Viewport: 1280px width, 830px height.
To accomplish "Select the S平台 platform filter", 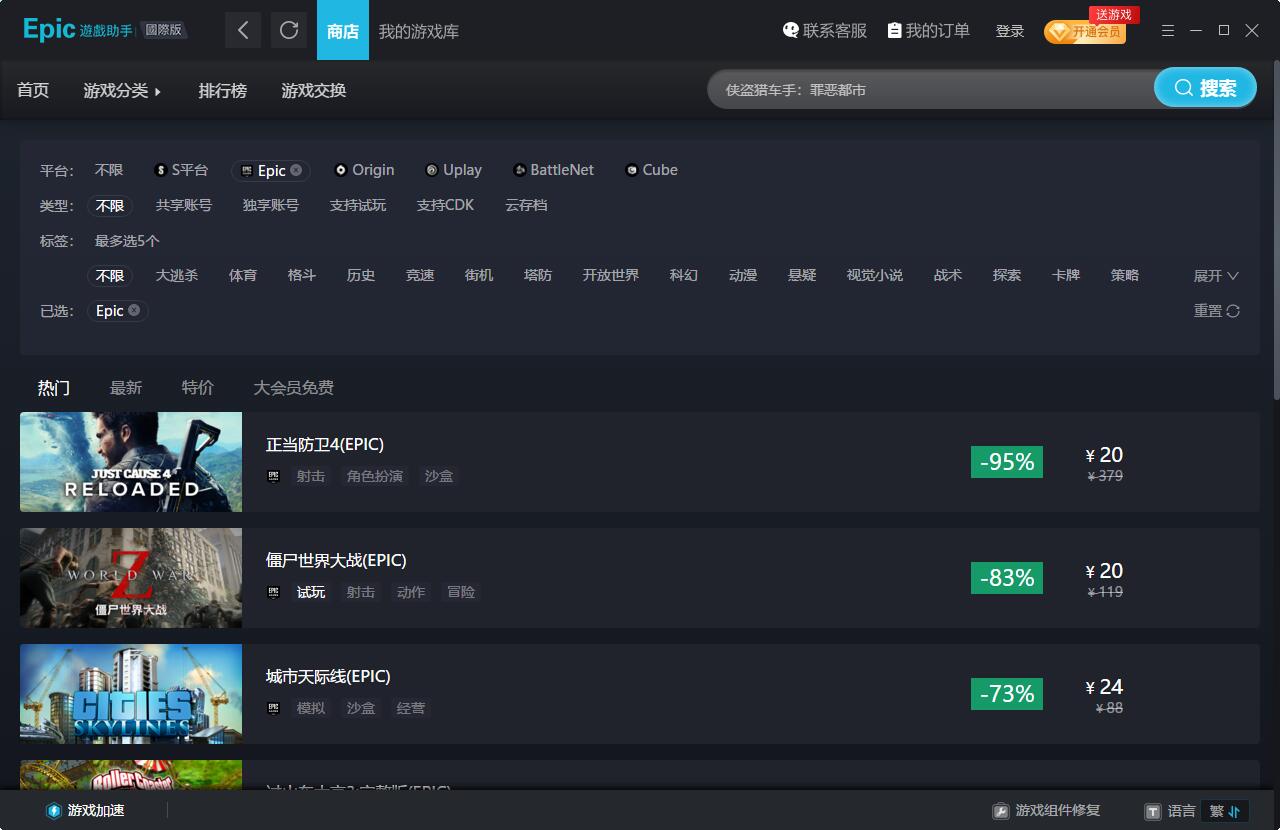I will [x=181, y=170].
